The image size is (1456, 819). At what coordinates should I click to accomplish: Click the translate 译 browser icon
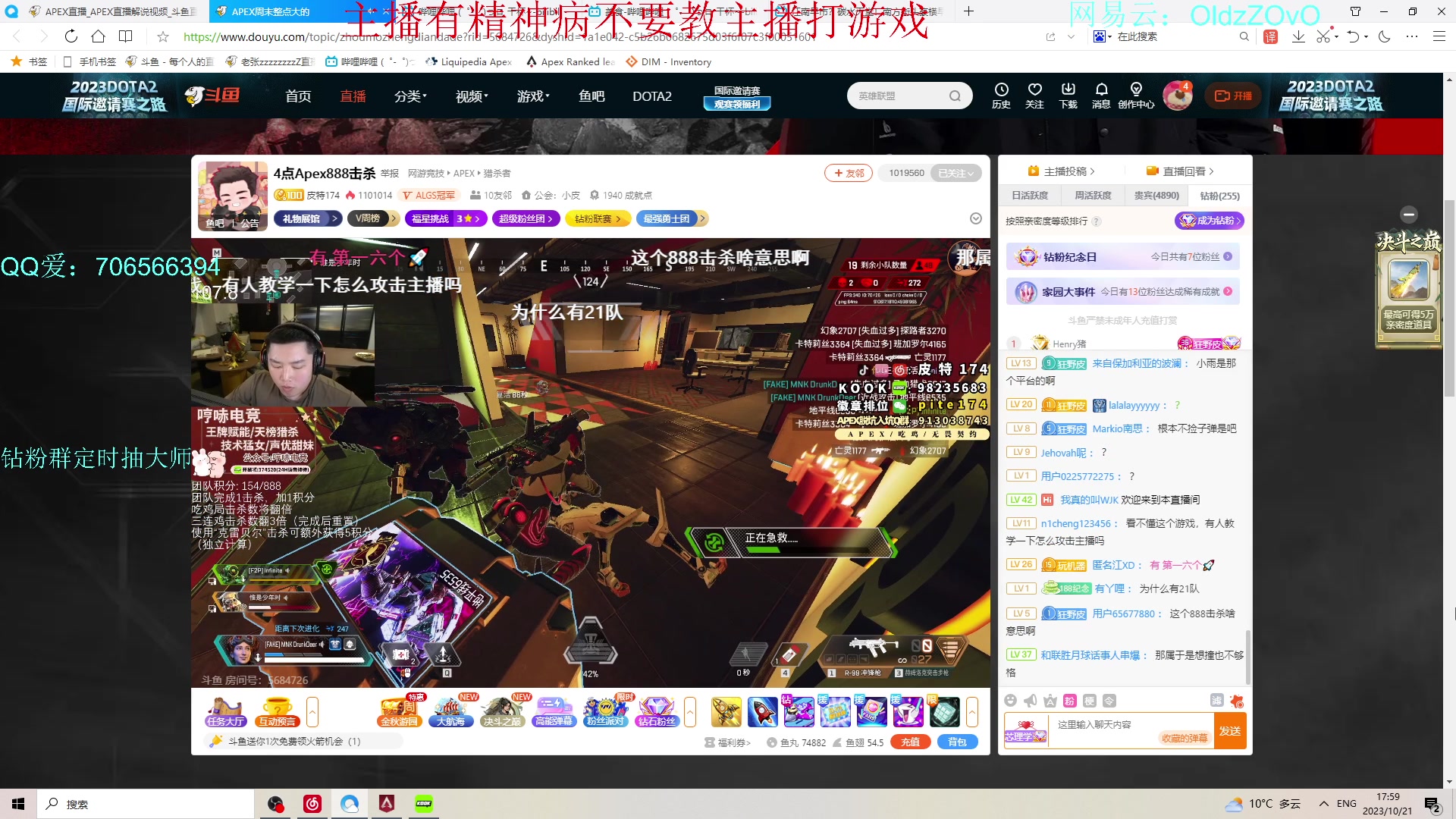(x=1270, y=36)
